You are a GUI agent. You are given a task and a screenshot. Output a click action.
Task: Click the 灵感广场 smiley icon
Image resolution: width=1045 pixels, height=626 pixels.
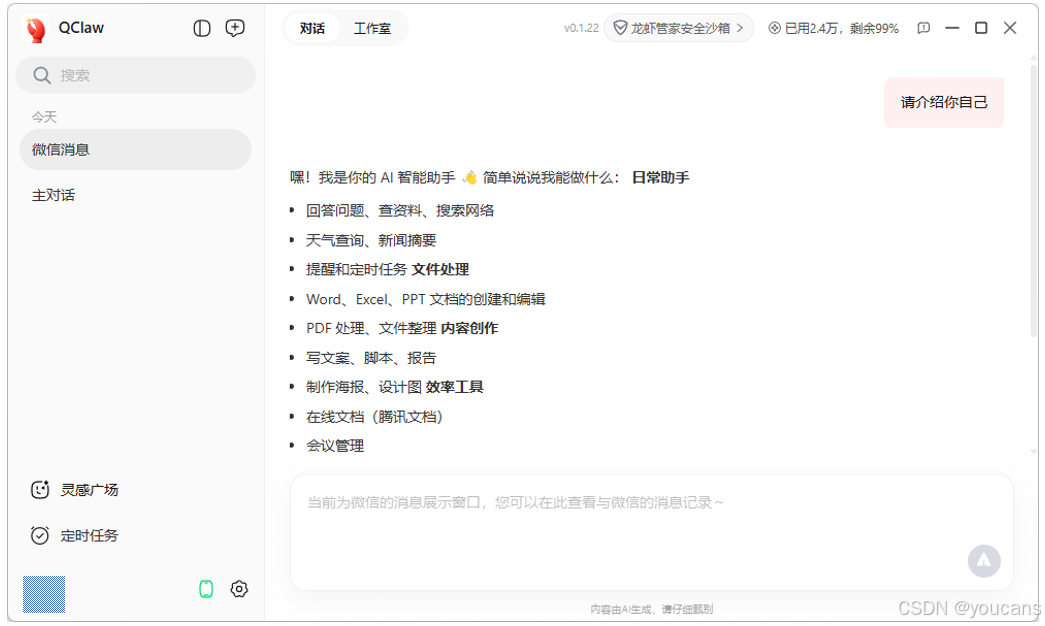tap(40, 490)
